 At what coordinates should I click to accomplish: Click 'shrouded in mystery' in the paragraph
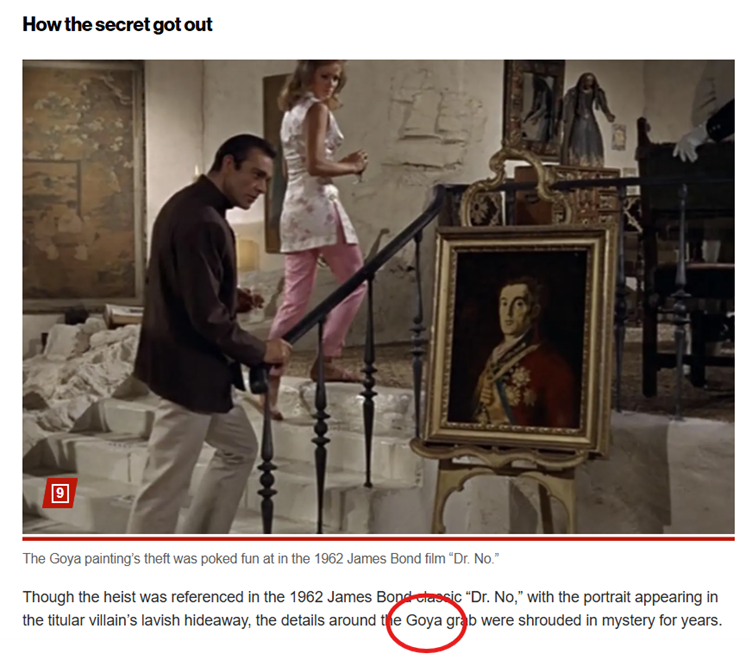pyautogui.click(x=588, y=620)
